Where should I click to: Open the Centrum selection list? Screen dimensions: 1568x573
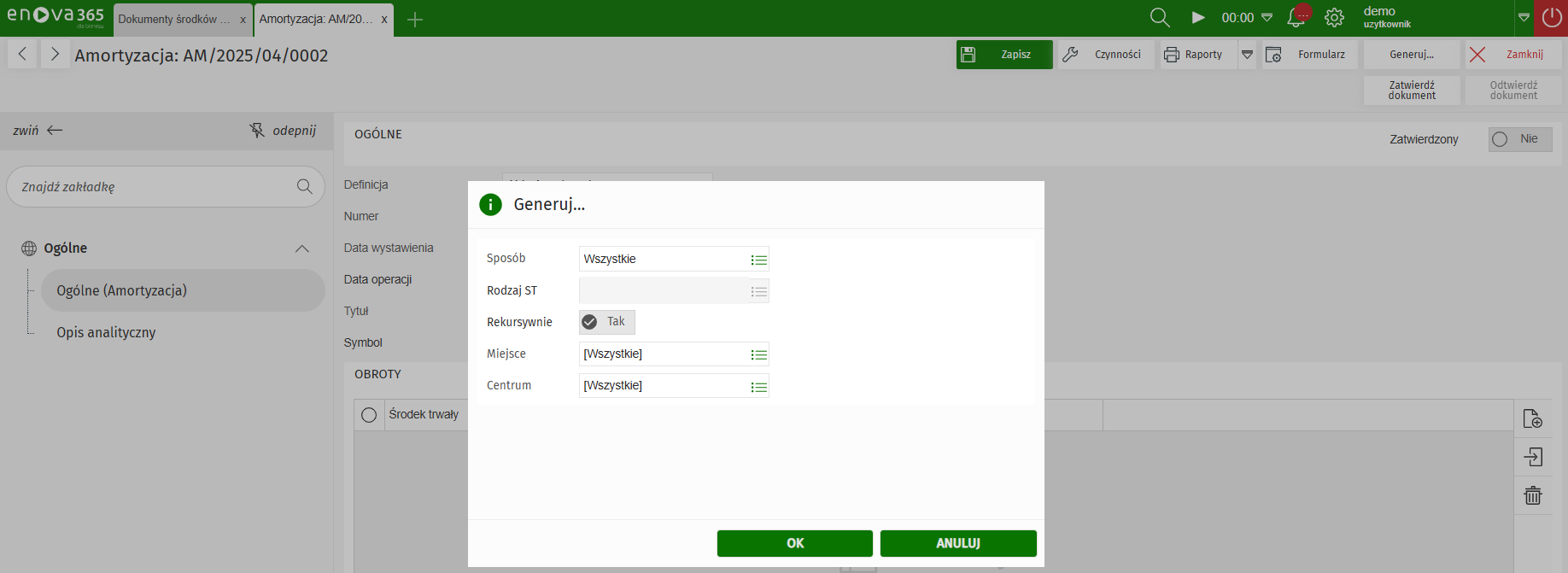pos(758,387)
